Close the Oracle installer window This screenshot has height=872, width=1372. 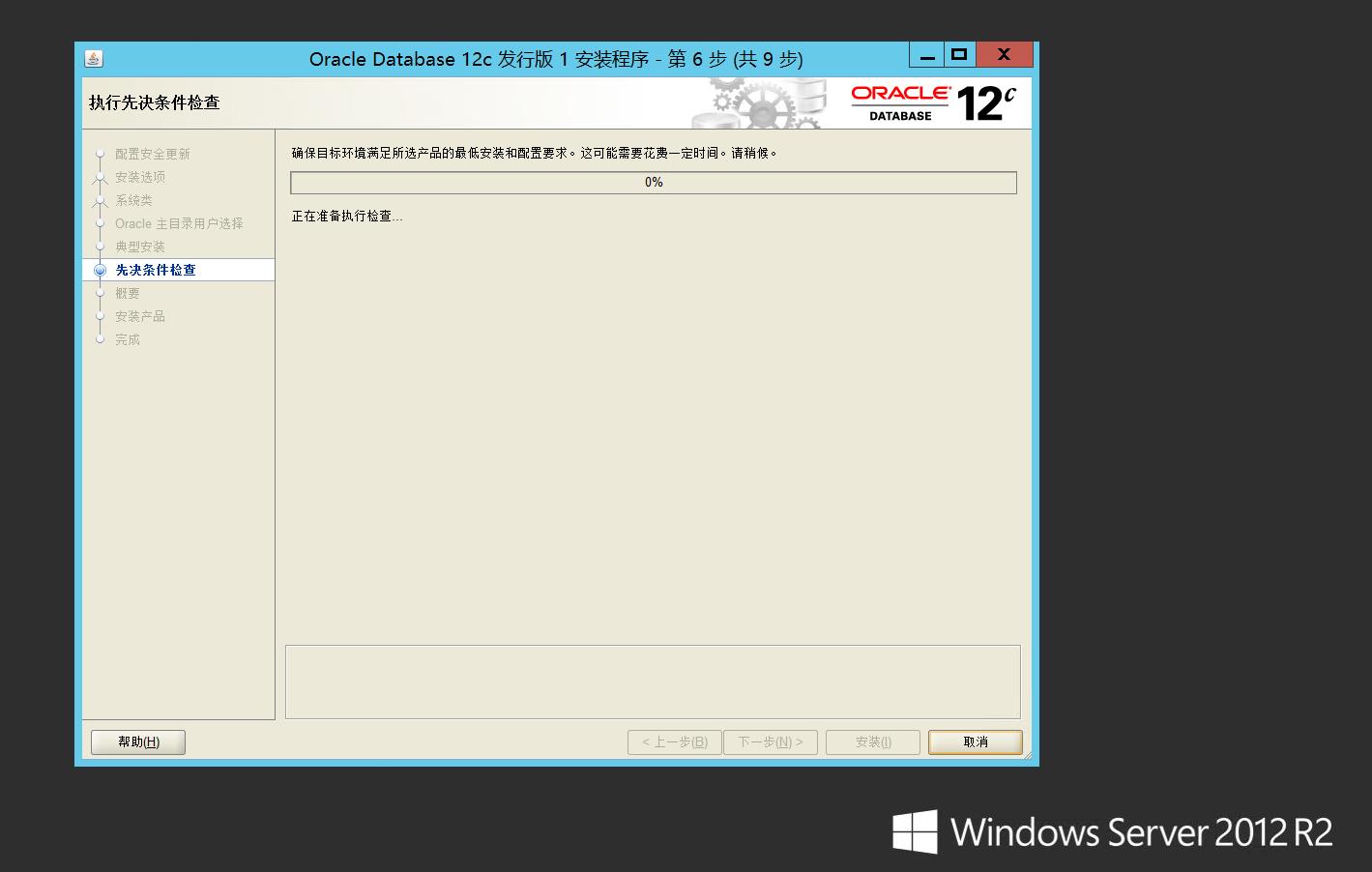click(x=1004, y=55)
